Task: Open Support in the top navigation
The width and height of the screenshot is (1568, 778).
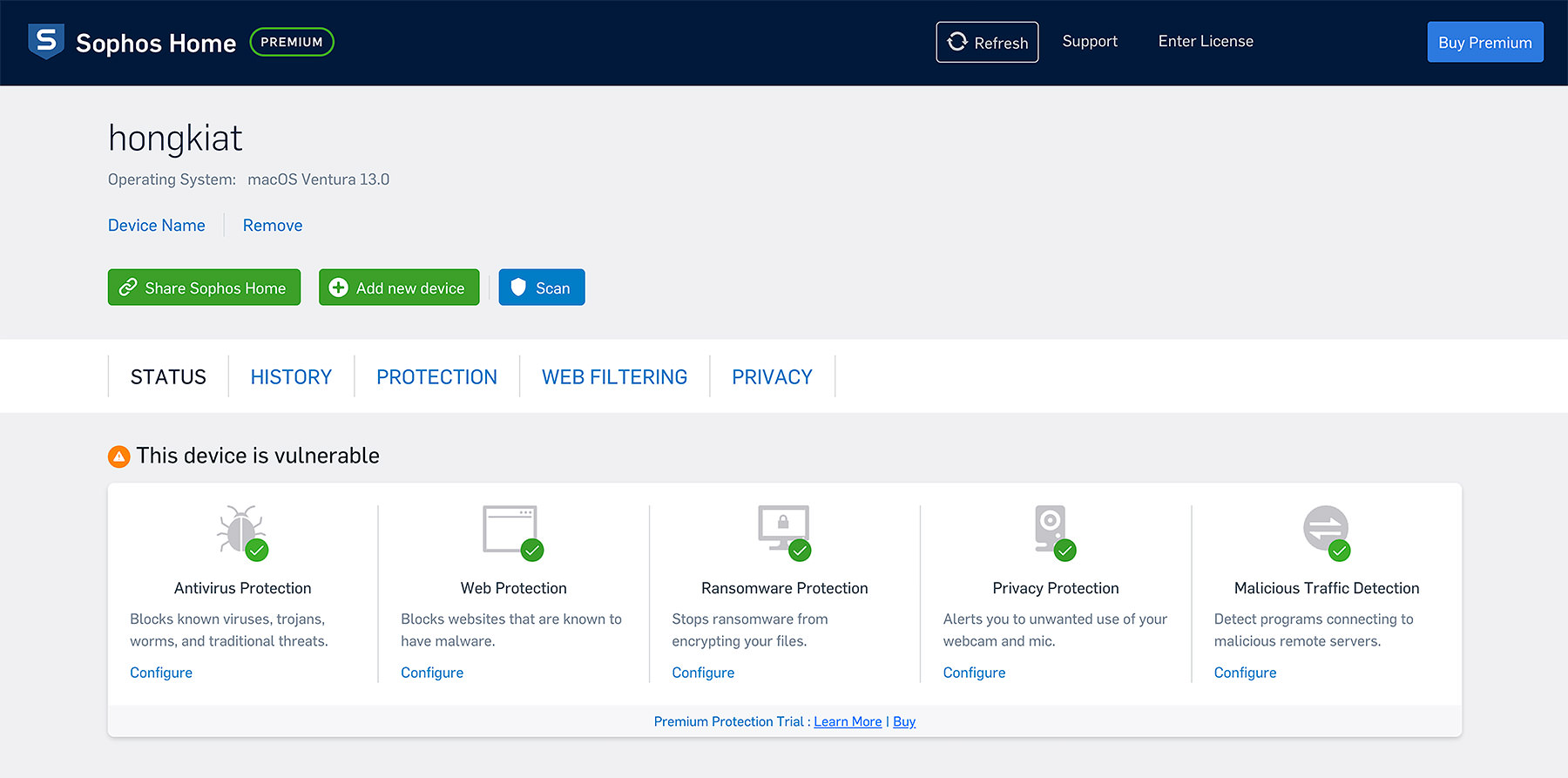Action: coord(1090,41)
